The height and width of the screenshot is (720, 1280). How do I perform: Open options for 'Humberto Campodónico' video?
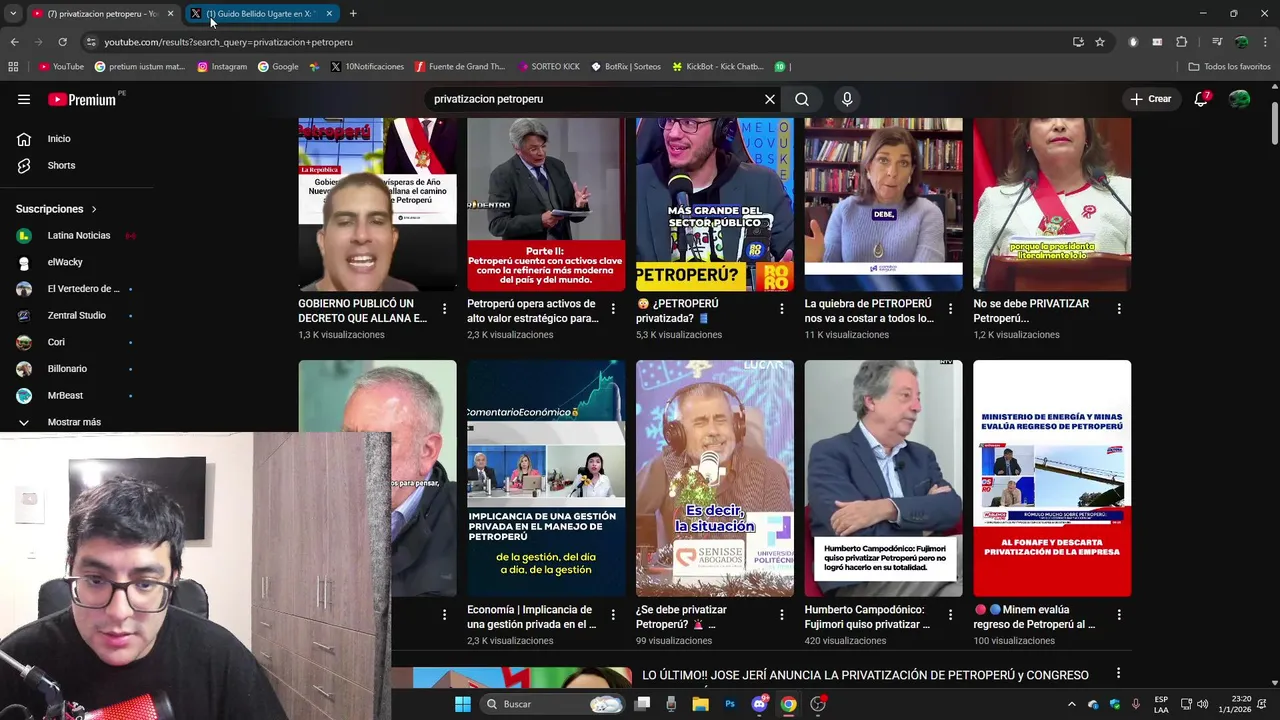pyautogui.click(x=951, y=615)
